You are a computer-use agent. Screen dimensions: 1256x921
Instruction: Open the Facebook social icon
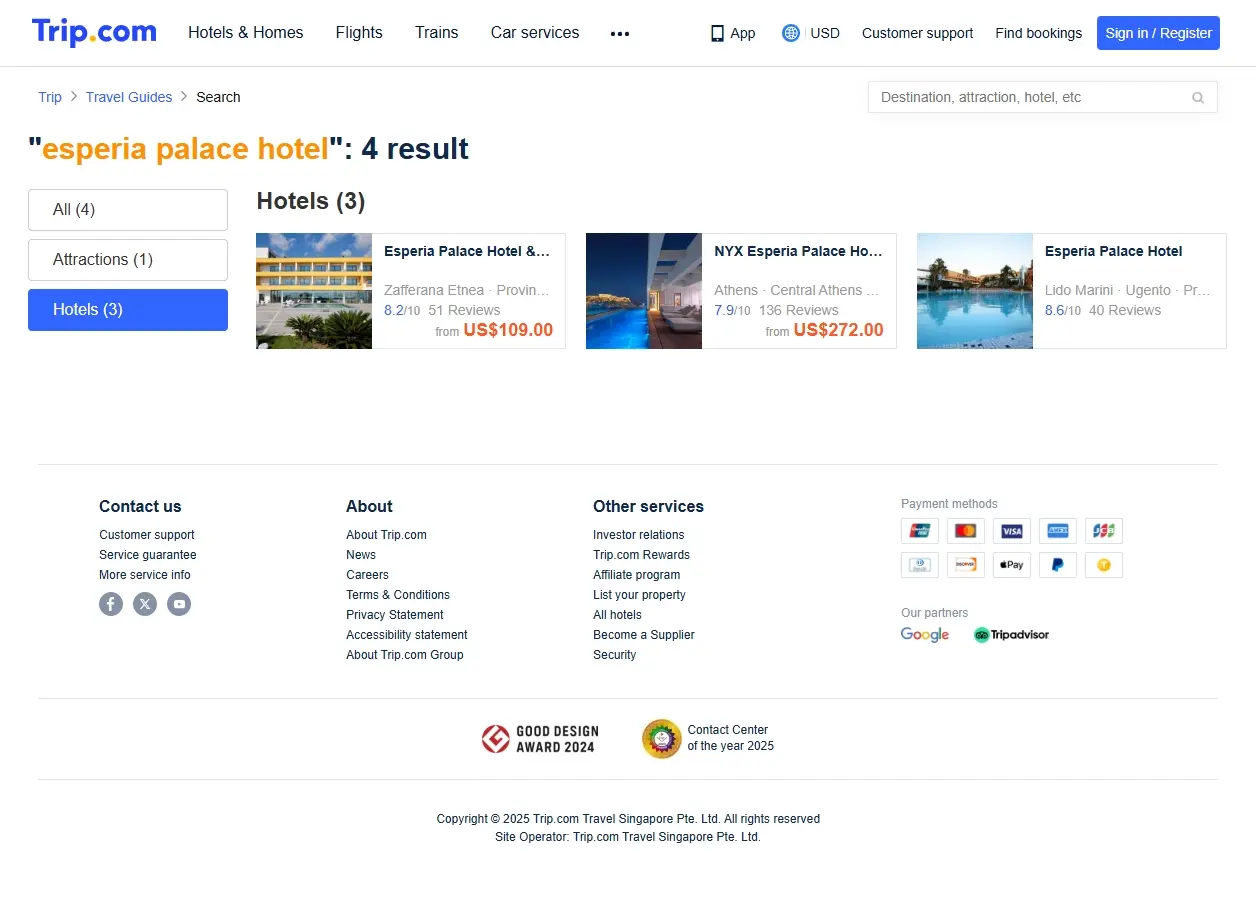tap(111, 604)
